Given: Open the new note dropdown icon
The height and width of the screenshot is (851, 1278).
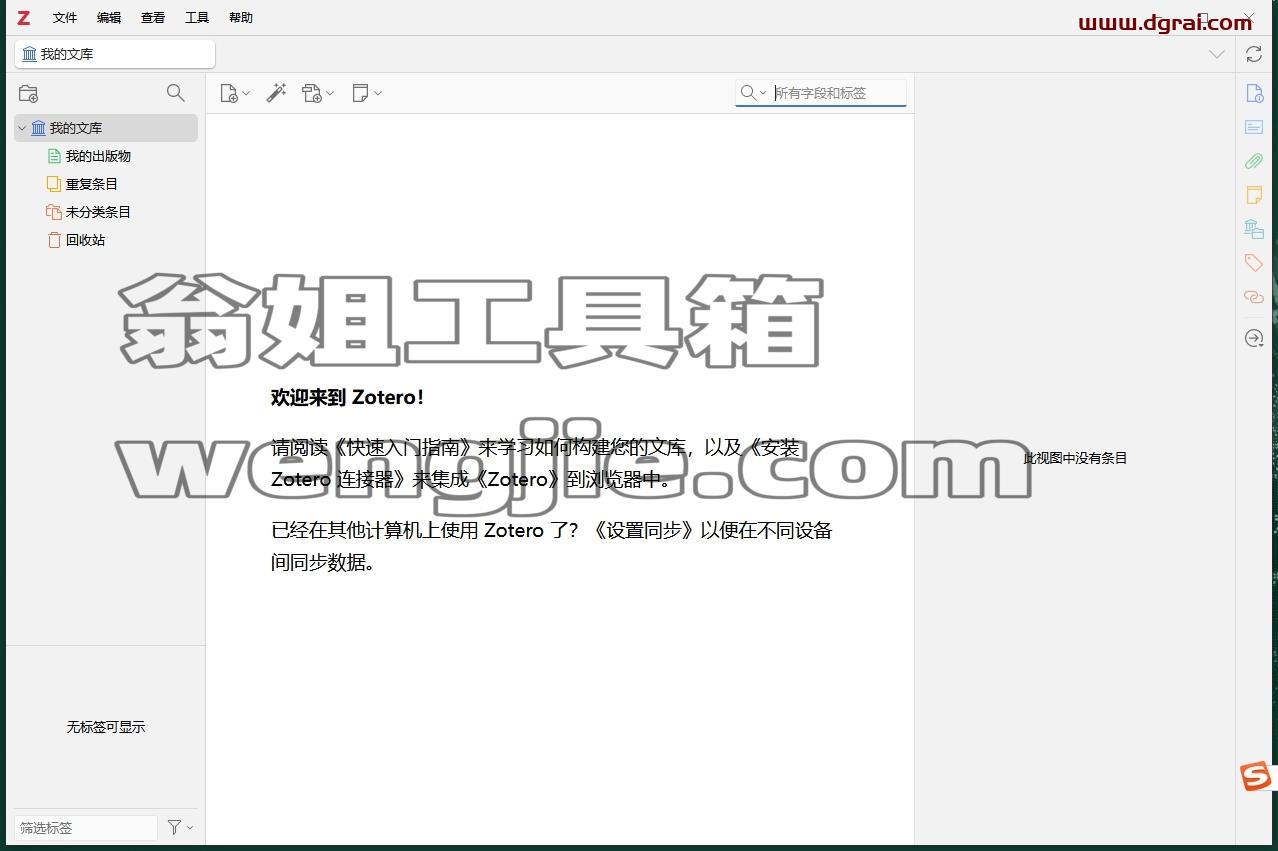Looking at the screenshot, I should (367, 93).
